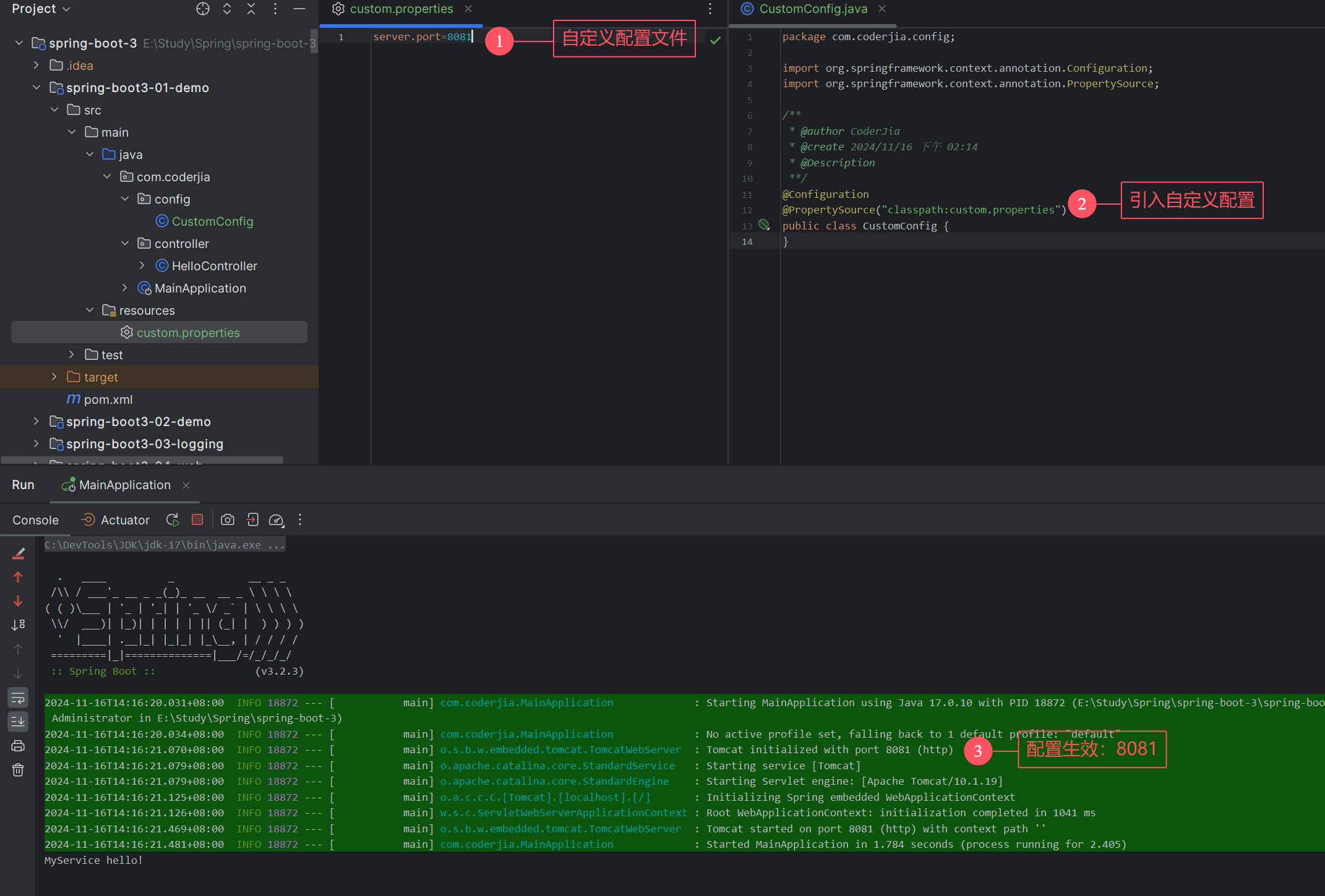Click the gutter icon at line 13
The height and width of the screenshot is (896, 1325).
pos(764,225)
